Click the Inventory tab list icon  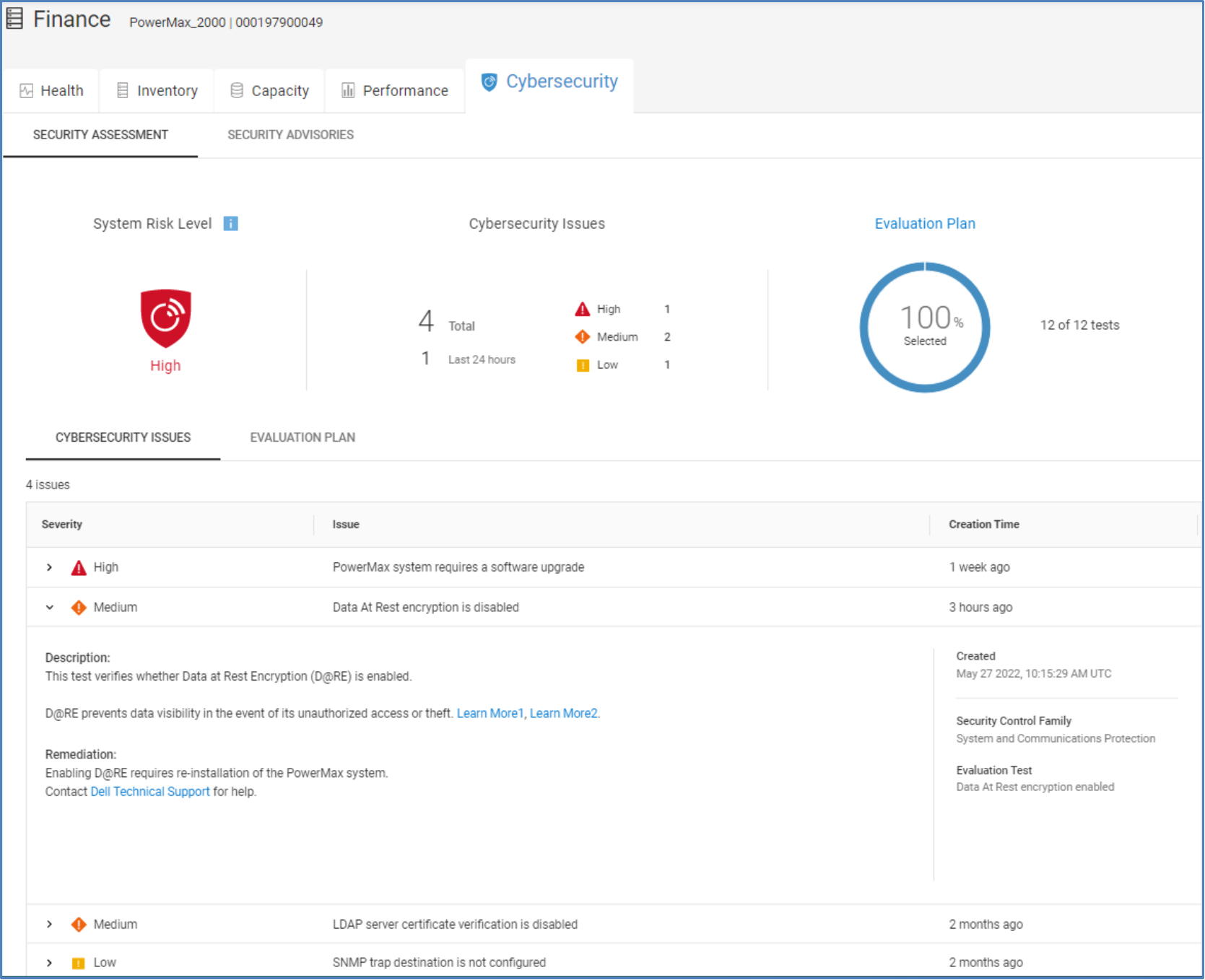[123, 90]
